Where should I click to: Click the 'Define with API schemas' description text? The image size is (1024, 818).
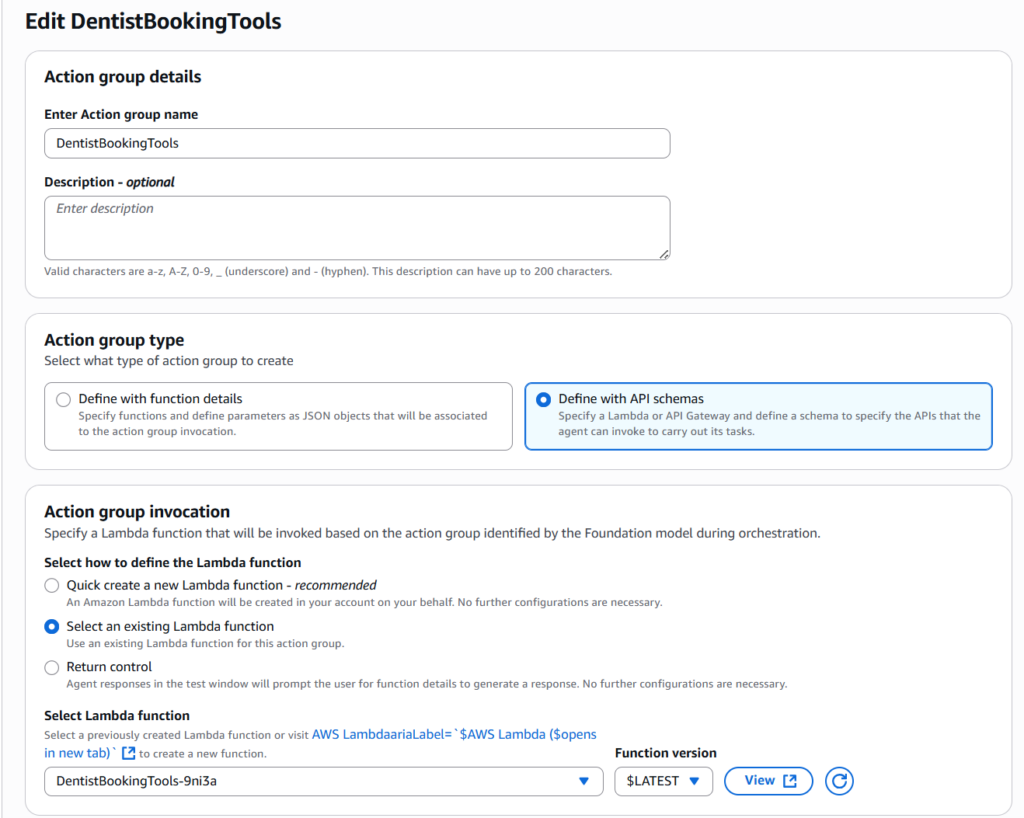pyautogui.click(x=769, y=423)
